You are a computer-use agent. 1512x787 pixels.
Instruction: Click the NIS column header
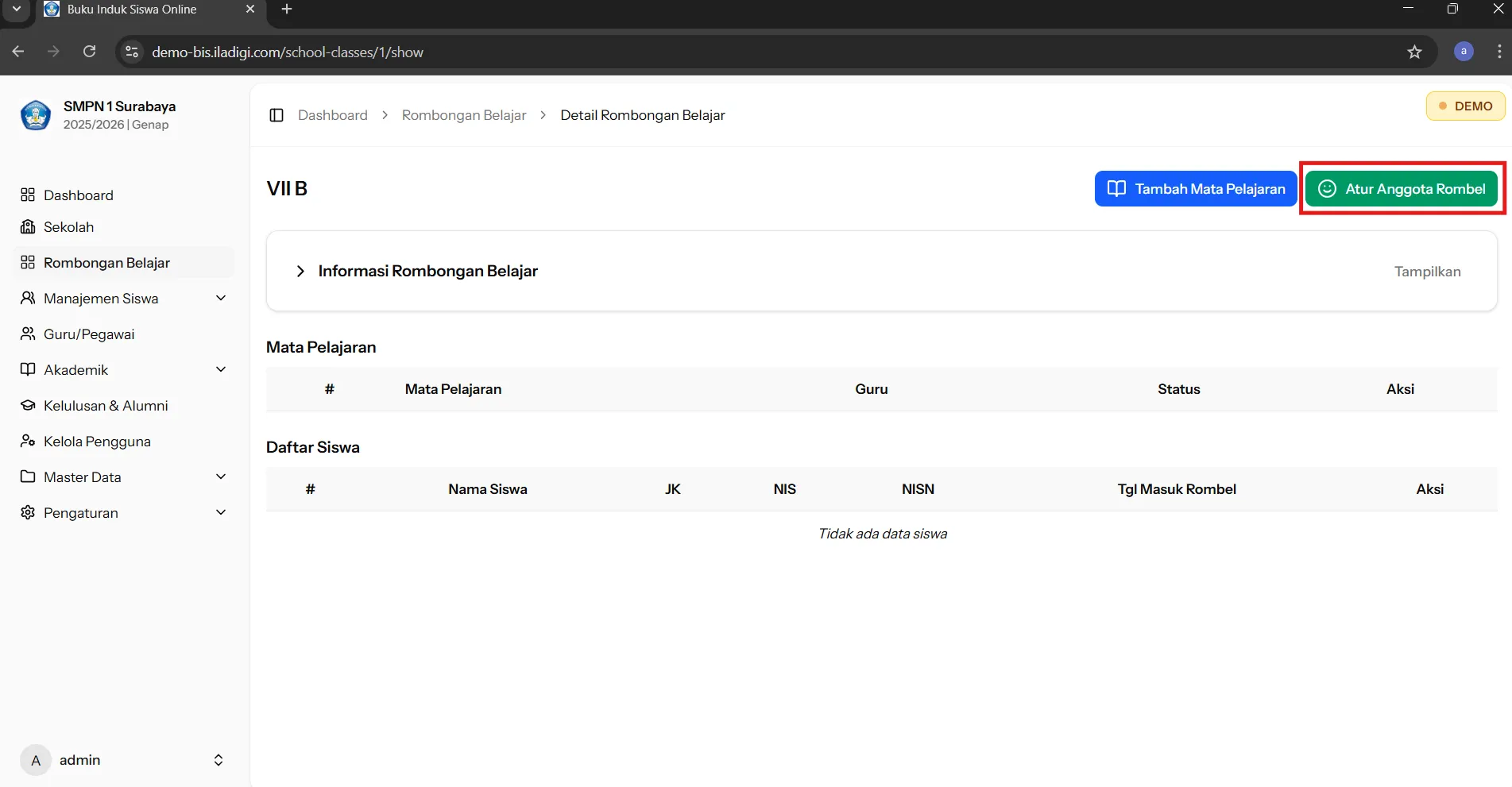pyautogui.click(x=784, y=489)
